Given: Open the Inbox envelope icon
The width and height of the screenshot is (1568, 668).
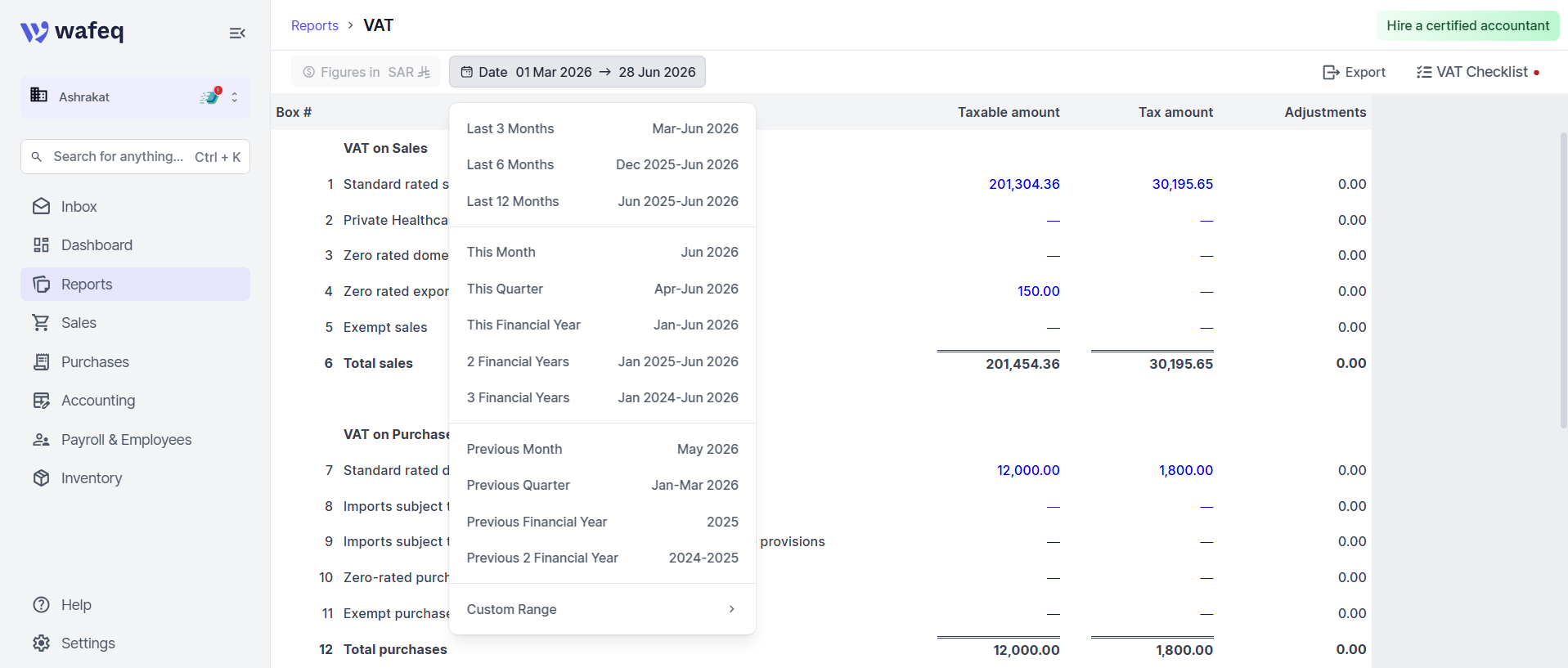Looking at the screenshot, I should [42, 207].
